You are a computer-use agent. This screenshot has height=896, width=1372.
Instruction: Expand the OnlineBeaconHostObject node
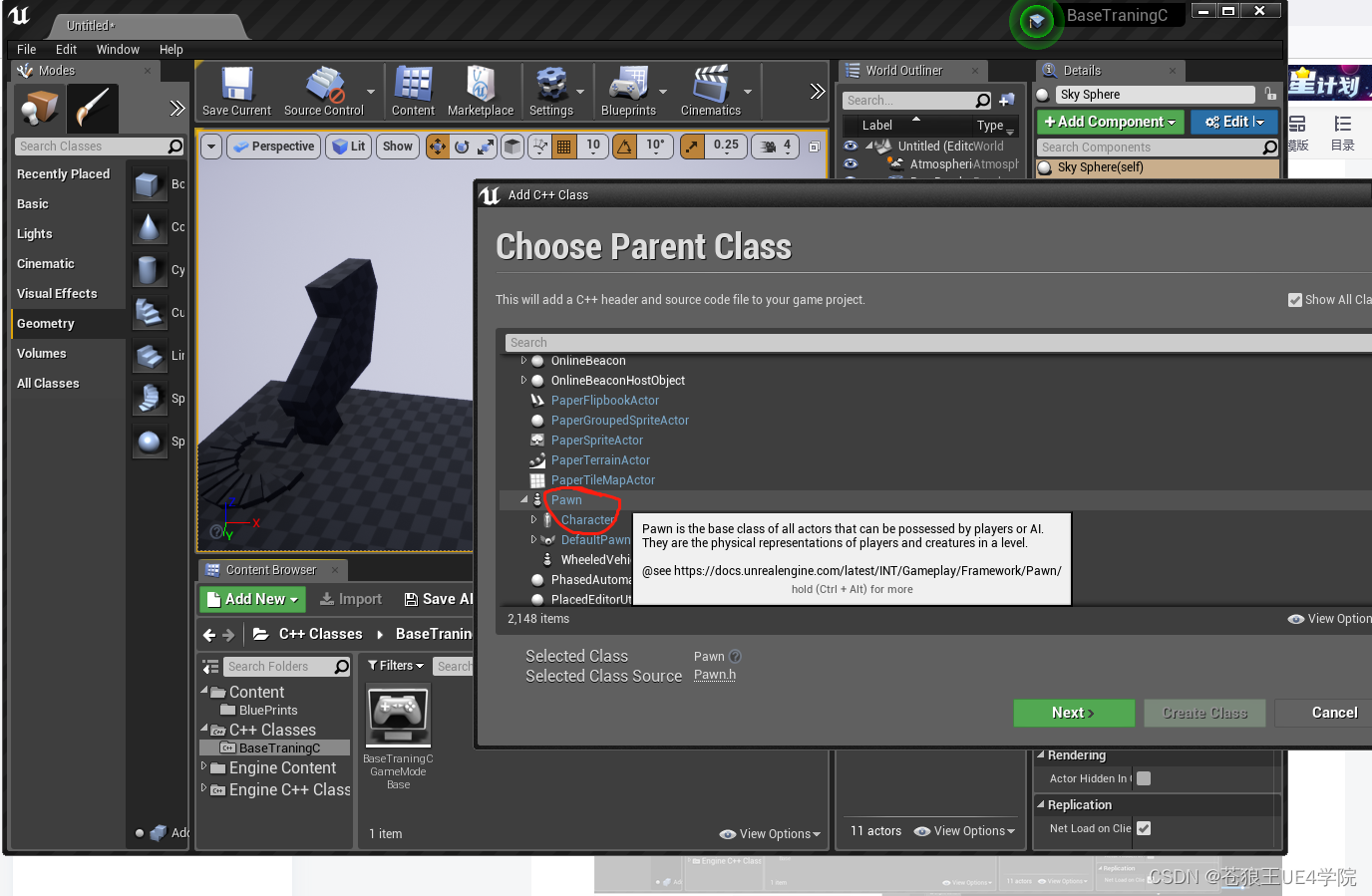(523, 380)
